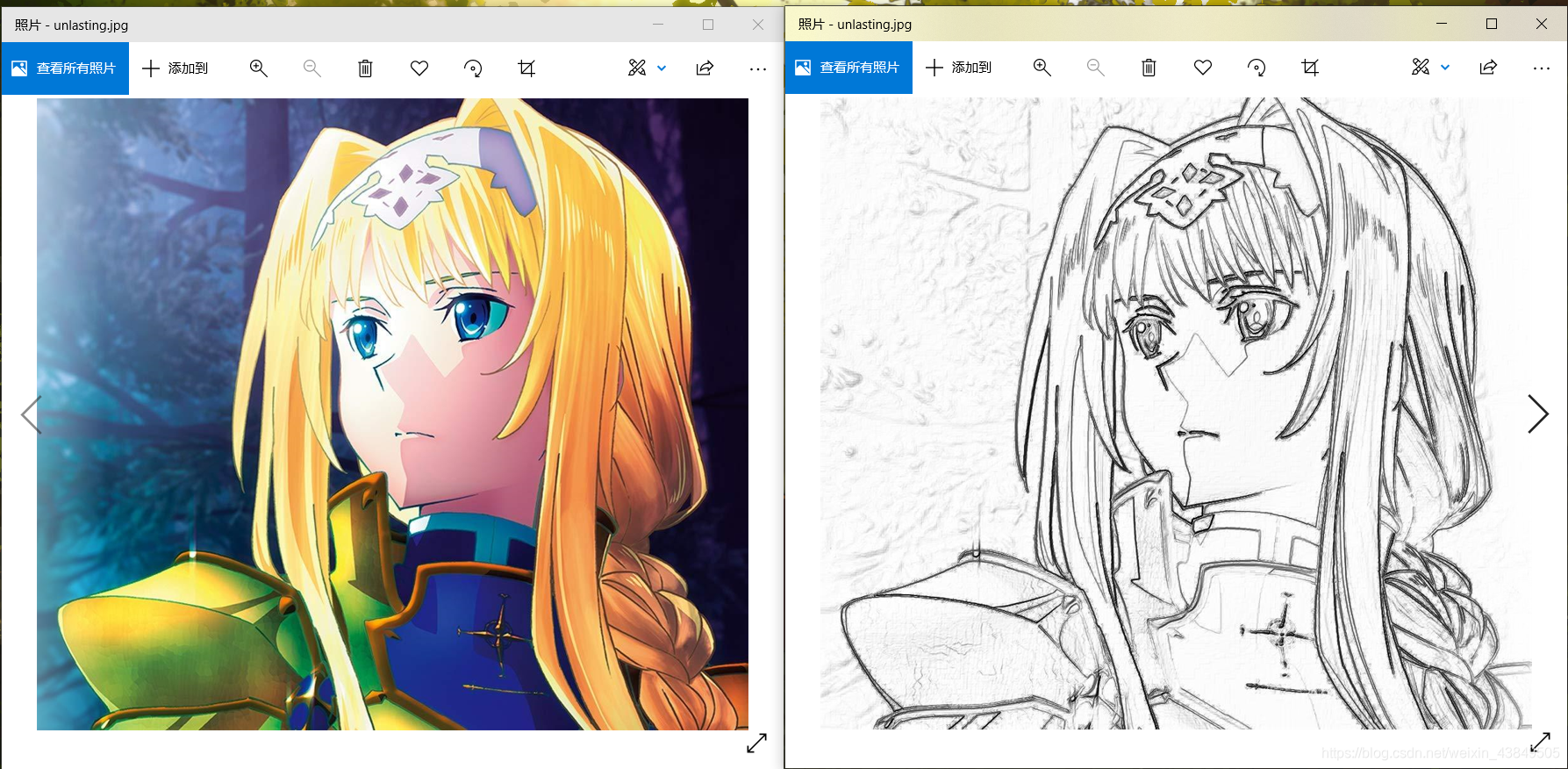Zoom in icon in right Photos window
This screenshot has height=769, width=1568.
1042,68
